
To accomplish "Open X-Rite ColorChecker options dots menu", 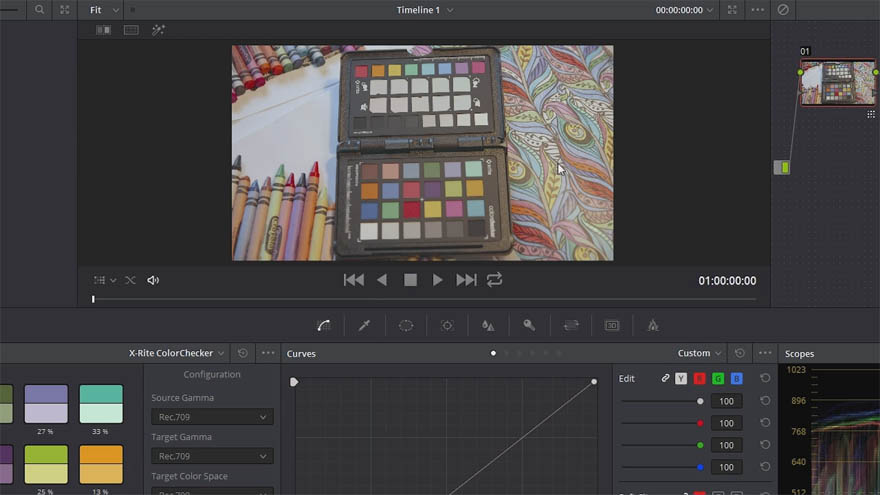I will click(x=268, y=353).
